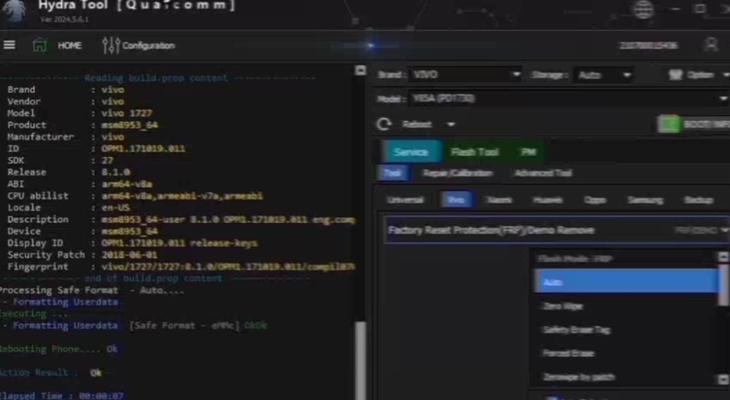730x400 pixels.
Task: Click the Configuration label
Action: [x=149, y=46]
